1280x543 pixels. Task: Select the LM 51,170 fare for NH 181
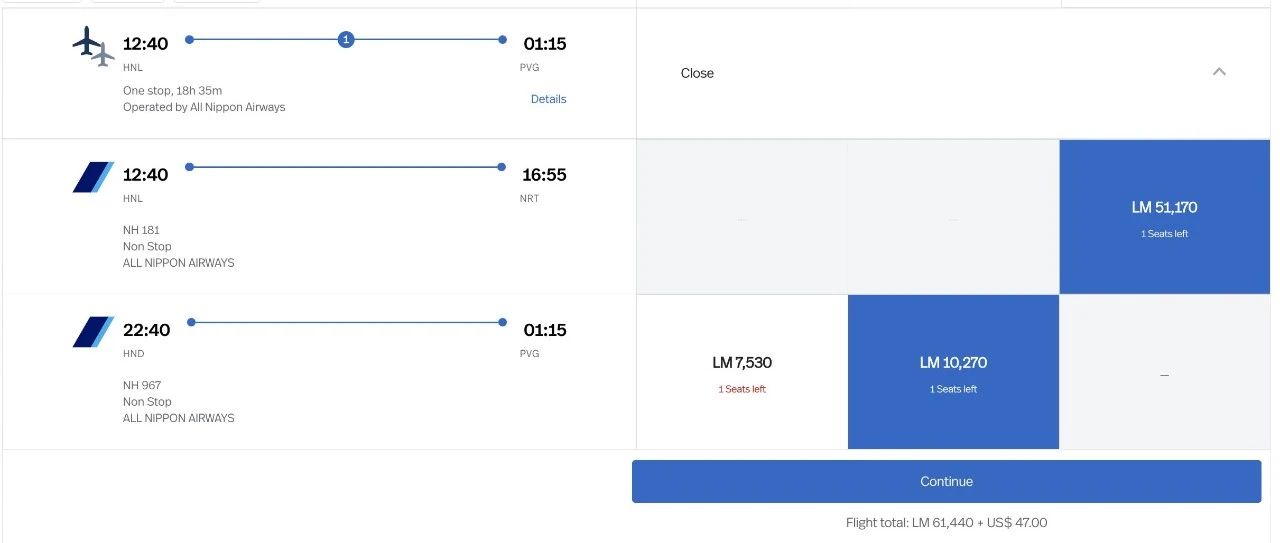1164,216
